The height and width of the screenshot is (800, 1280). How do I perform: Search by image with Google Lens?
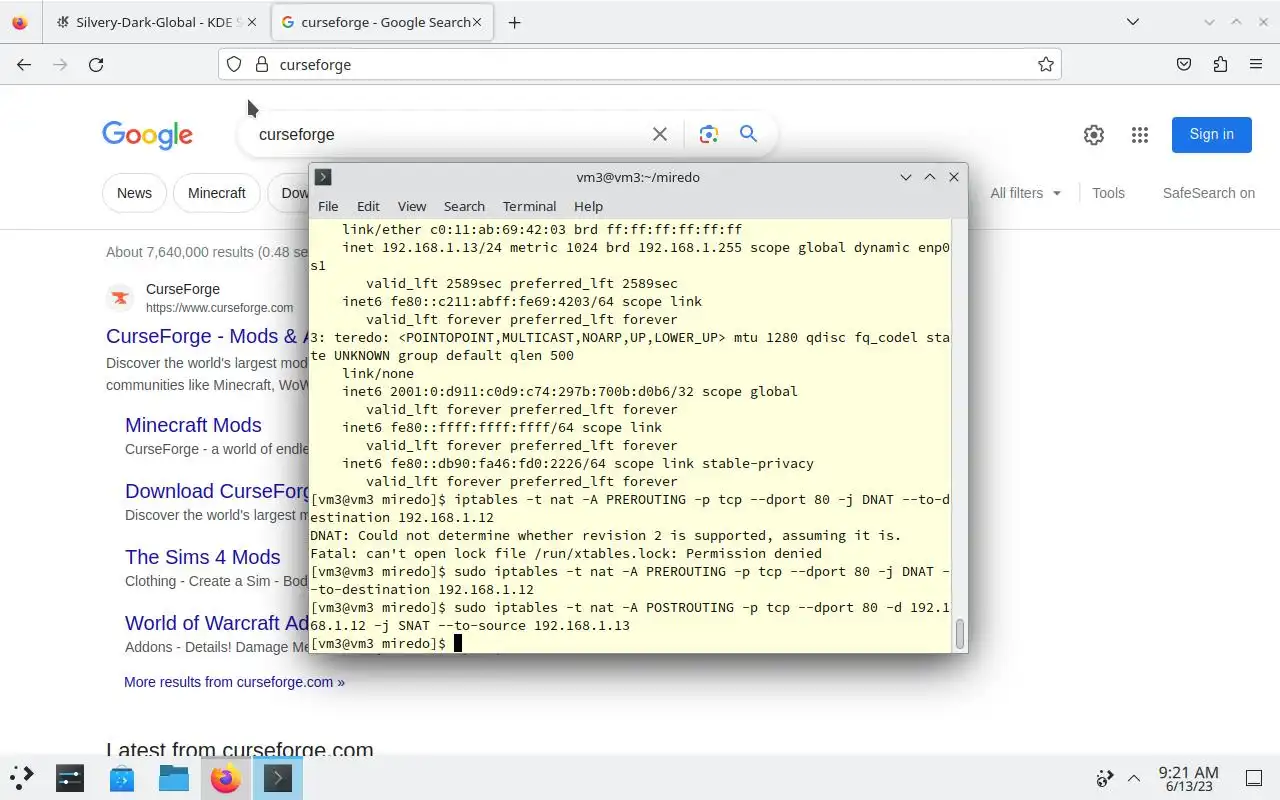pyautogui.click(x=709, y=134)
